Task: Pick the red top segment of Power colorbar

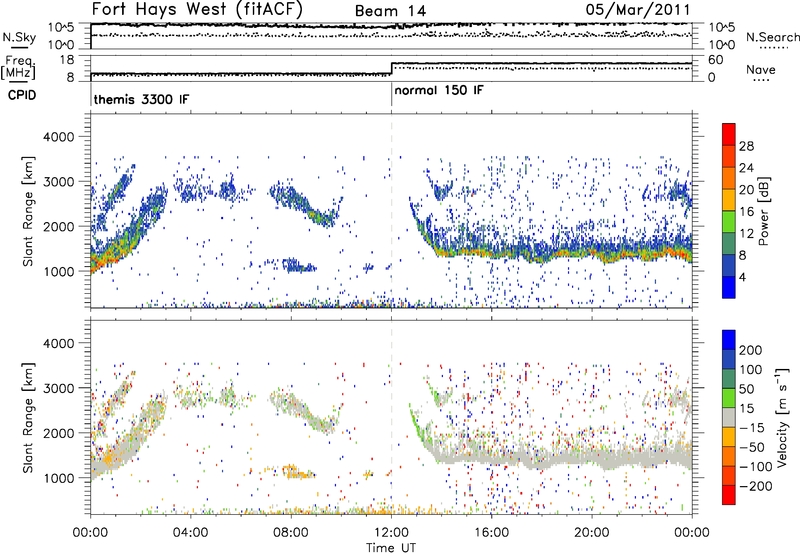Action: click(x=729, y=133)
